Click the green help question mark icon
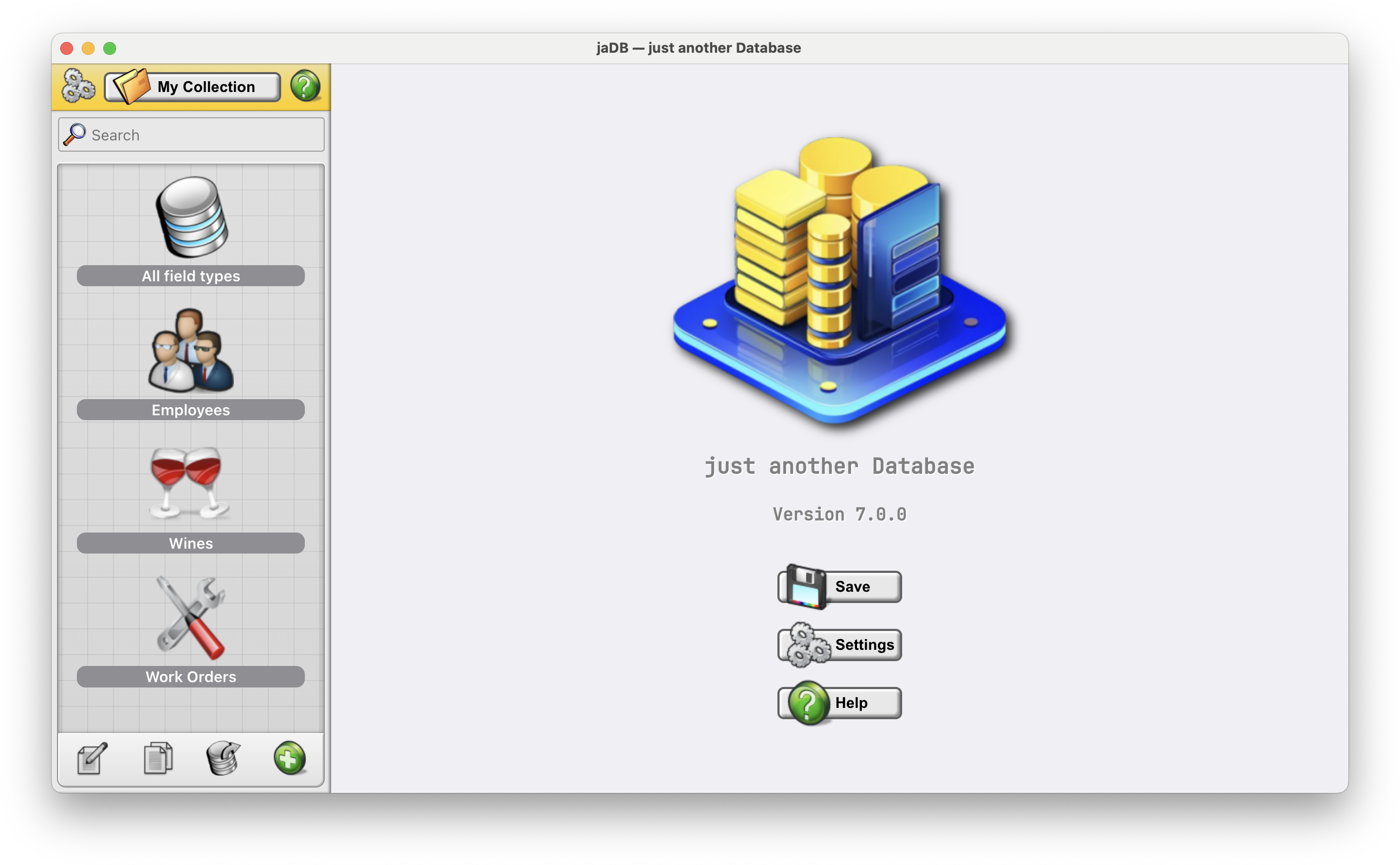 point(305,87)
